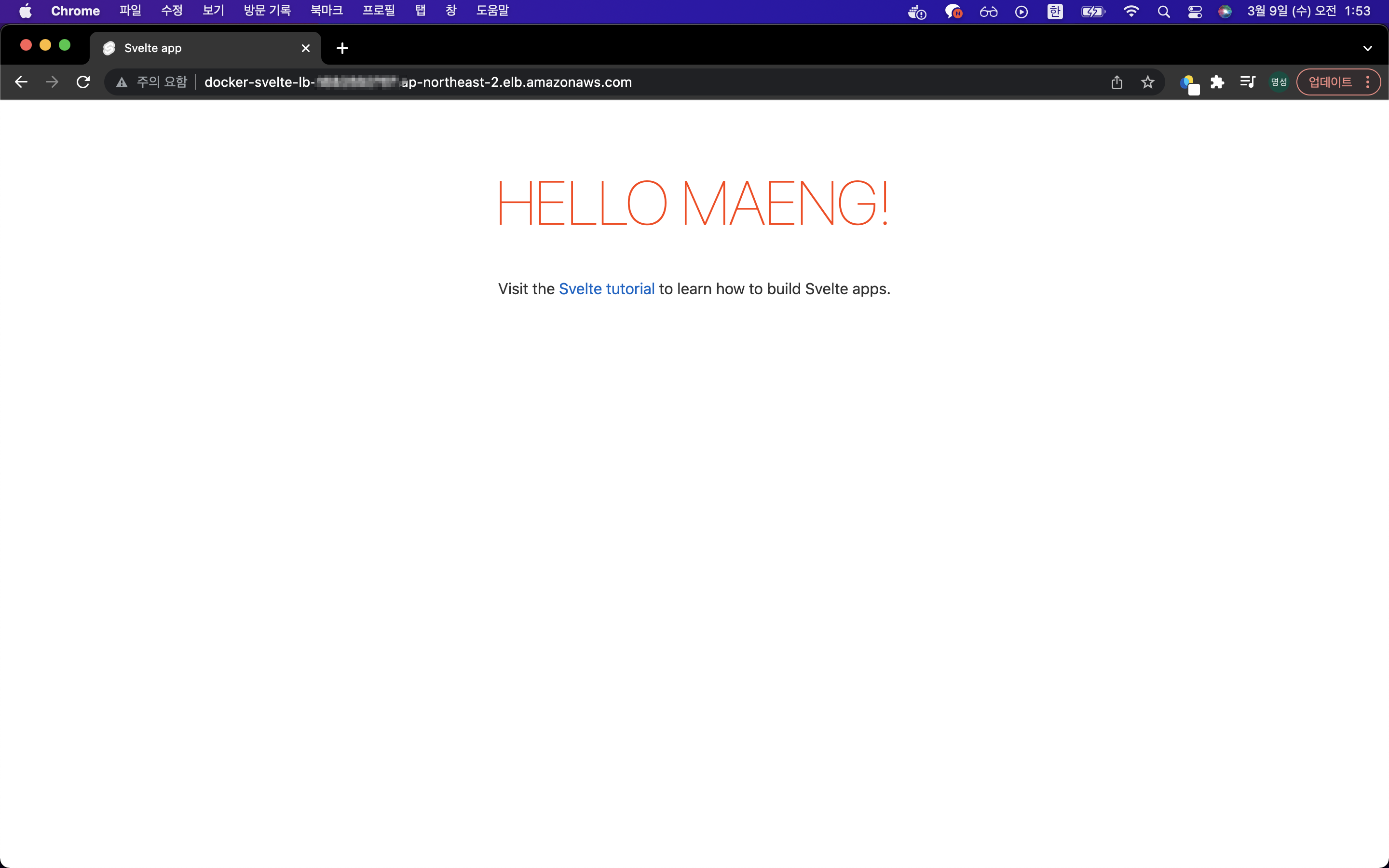Open Chrome three-dot menu

point(1368,82)
